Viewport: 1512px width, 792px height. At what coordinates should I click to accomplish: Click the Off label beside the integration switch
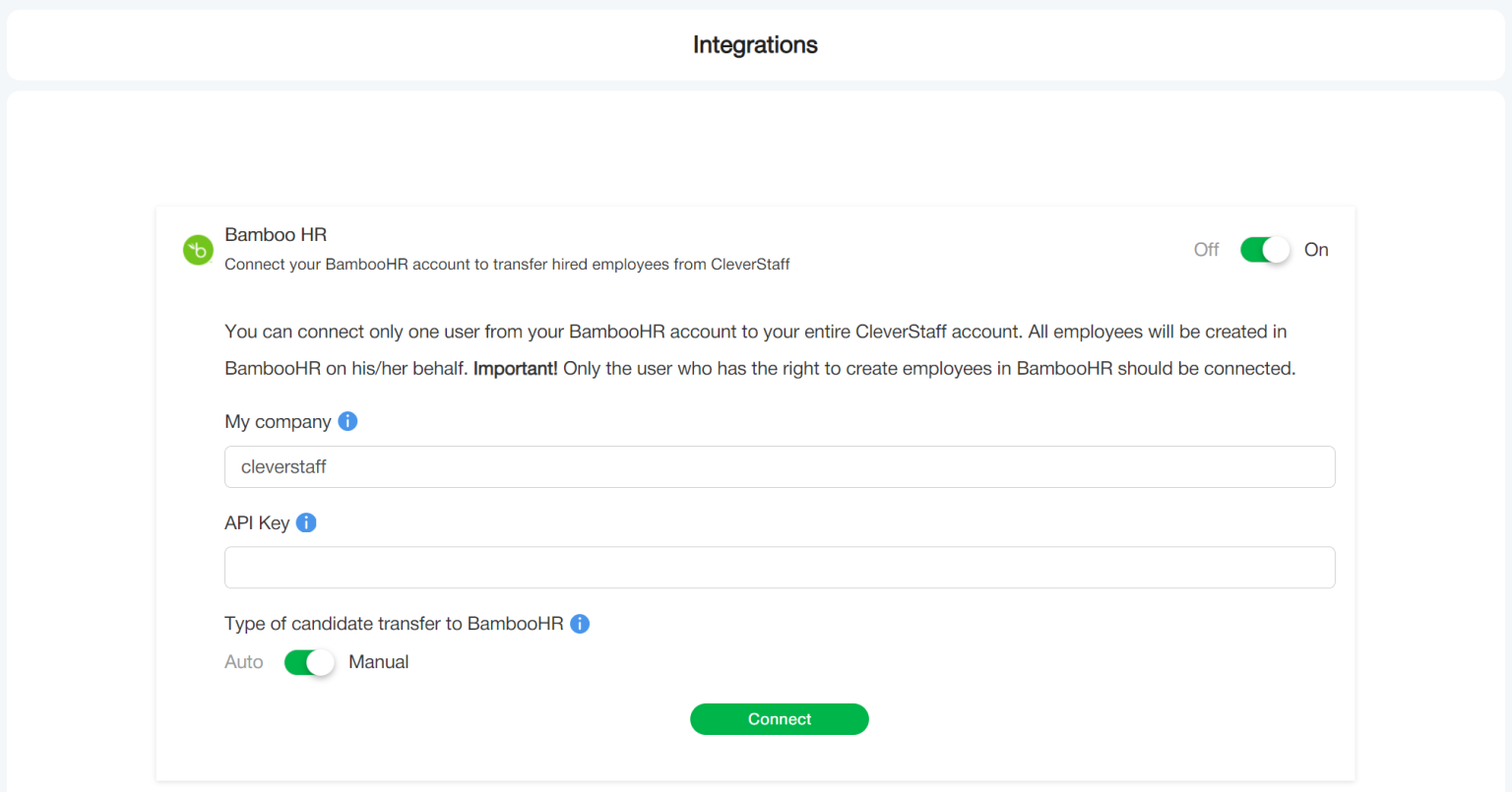pyautogui.click(x=1206, y=249)
